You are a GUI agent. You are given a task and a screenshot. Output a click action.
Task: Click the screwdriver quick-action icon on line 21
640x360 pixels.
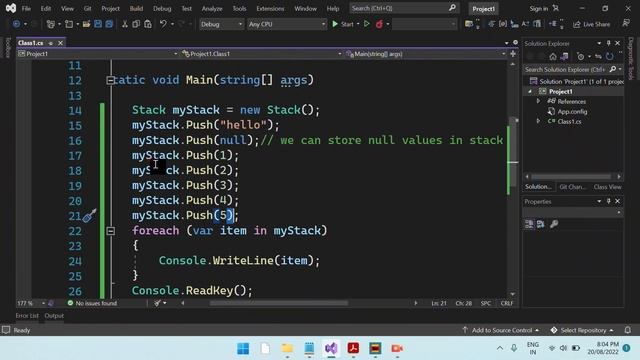[89, 215]
